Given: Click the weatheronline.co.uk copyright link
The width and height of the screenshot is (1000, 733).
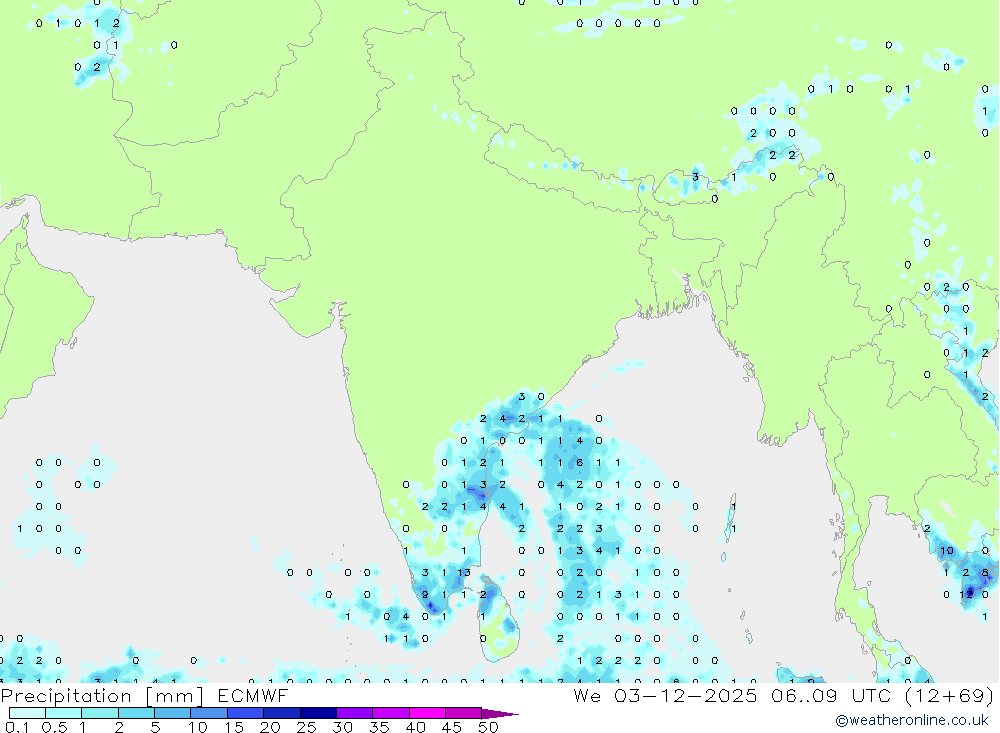Looking at the screenshot, I should click(911, 720).
